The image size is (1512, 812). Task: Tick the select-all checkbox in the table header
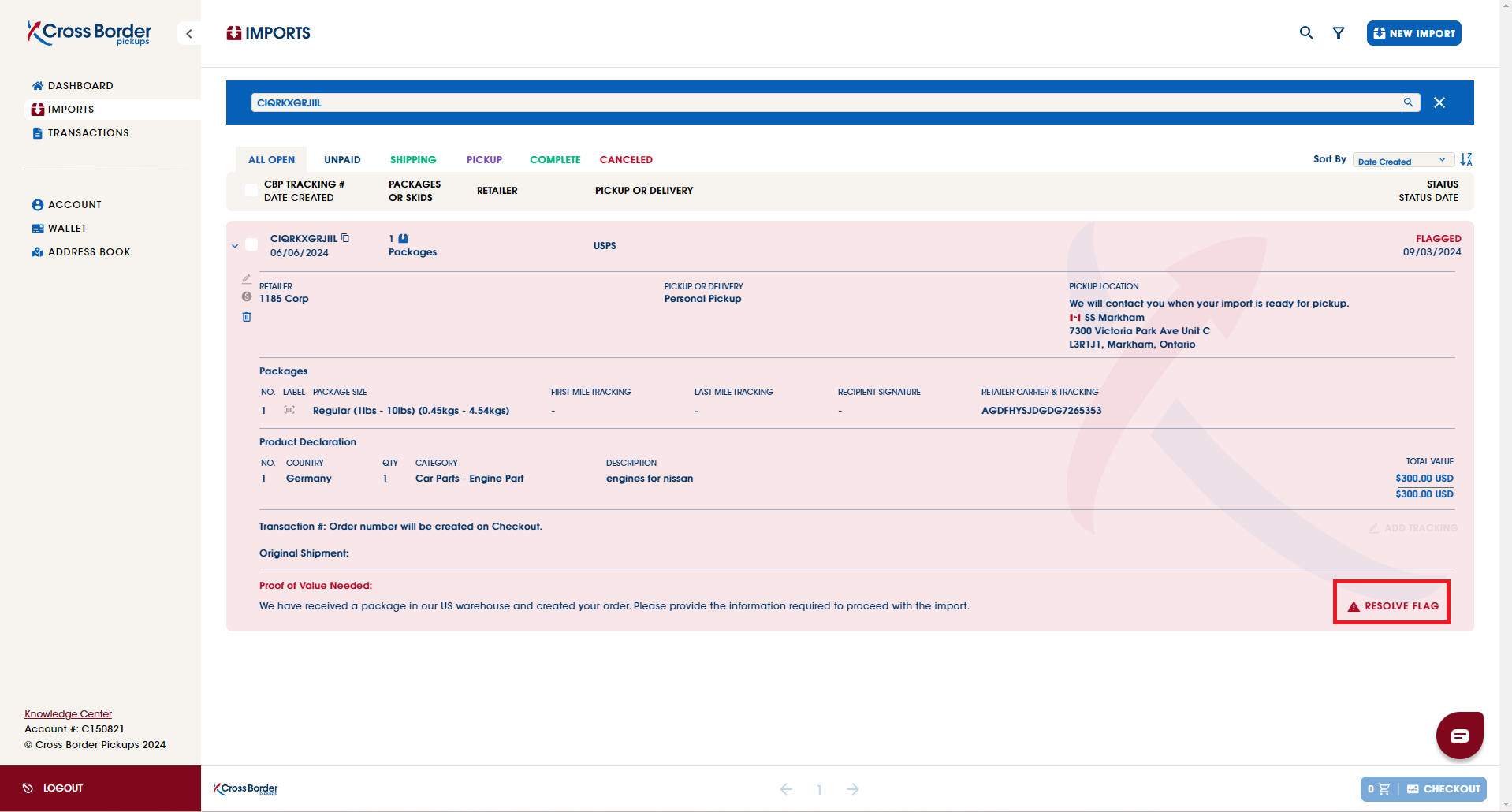point(251,190)
